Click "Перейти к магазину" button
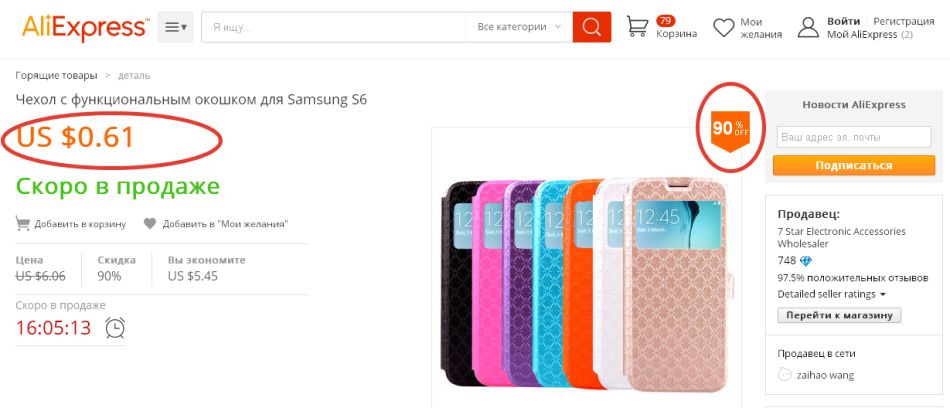950x408 pixels. (x=839, y=315)
